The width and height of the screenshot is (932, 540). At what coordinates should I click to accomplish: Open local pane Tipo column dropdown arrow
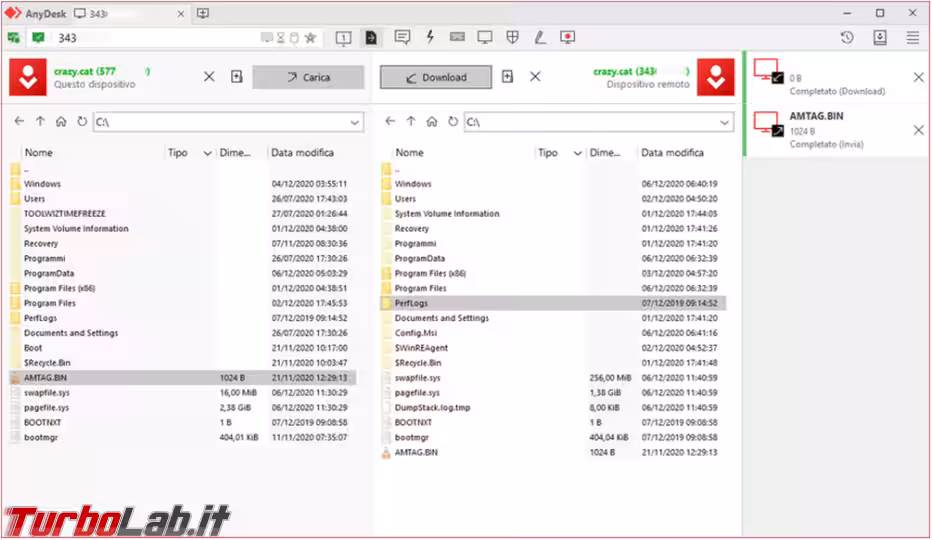[207, 153]
